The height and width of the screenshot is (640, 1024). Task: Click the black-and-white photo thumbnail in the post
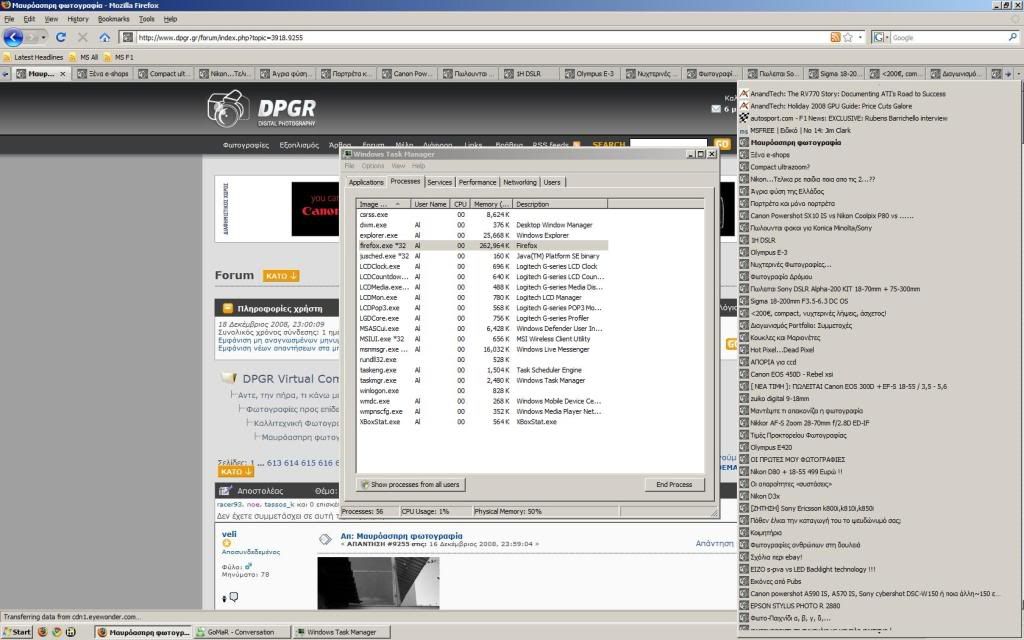378,583
